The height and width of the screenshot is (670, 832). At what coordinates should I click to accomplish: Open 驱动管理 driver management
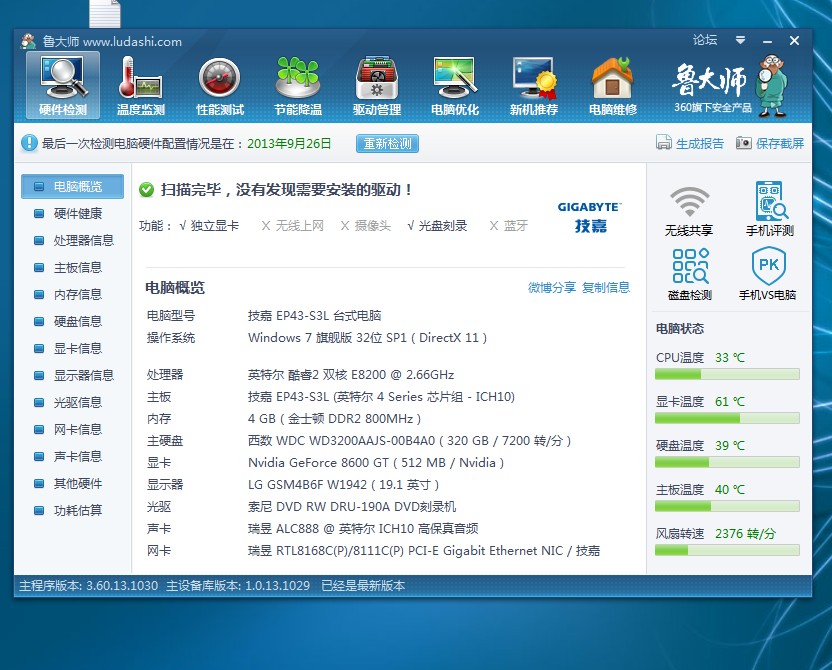point(377,85)
